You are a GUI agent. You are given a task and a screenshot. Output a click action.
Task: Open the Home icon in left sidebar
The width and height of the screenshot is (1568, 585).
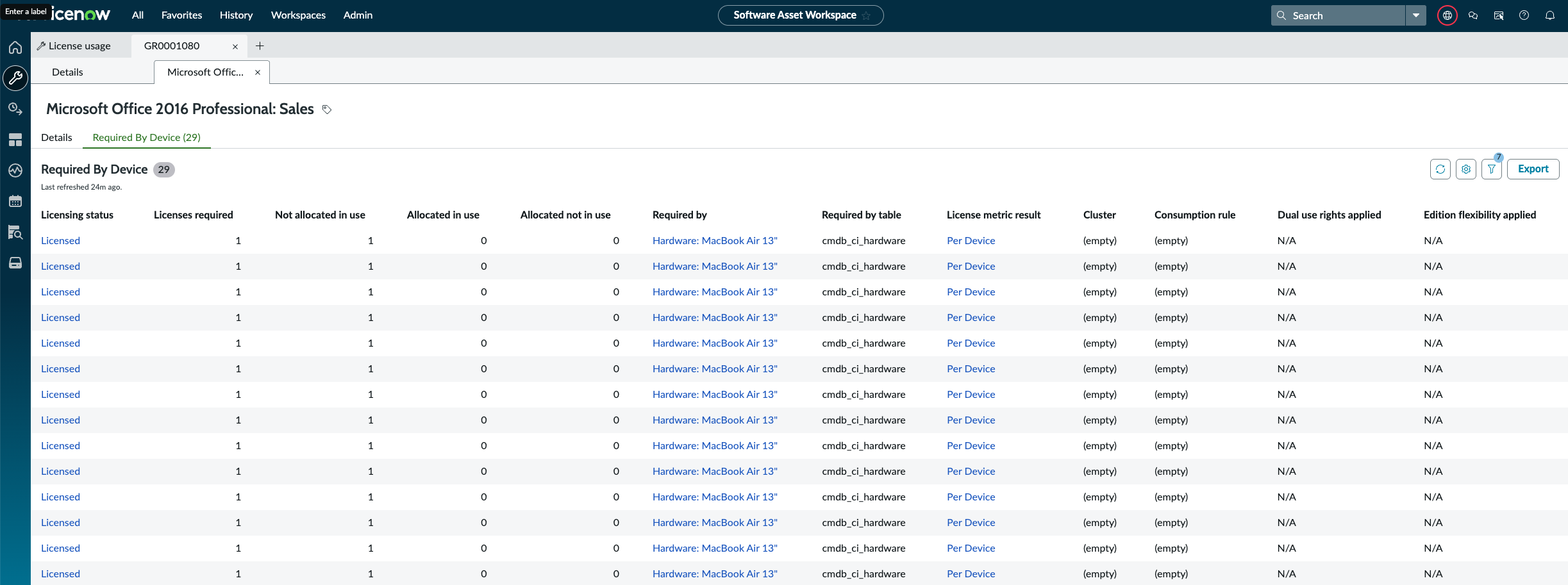[x=15, y=47]
